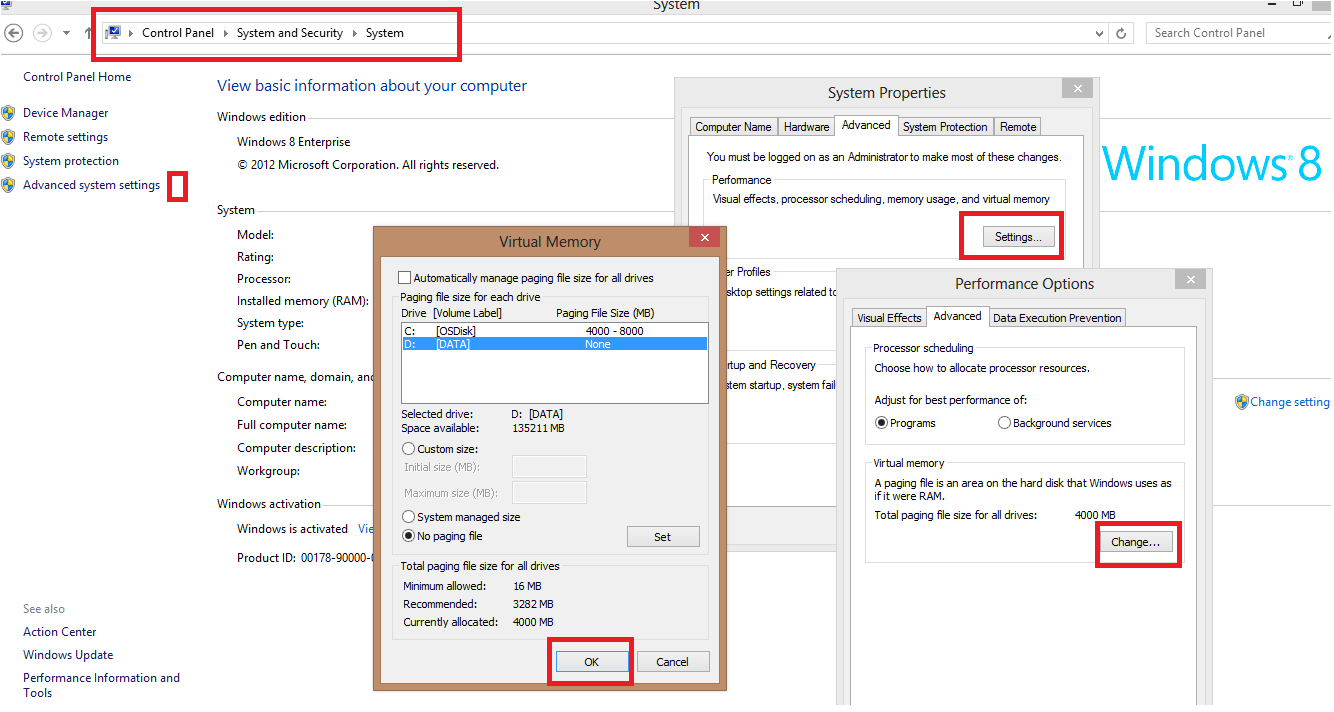The image size is (1334, 712).
Task: Open System protection link
Action: tap(71, 161)
